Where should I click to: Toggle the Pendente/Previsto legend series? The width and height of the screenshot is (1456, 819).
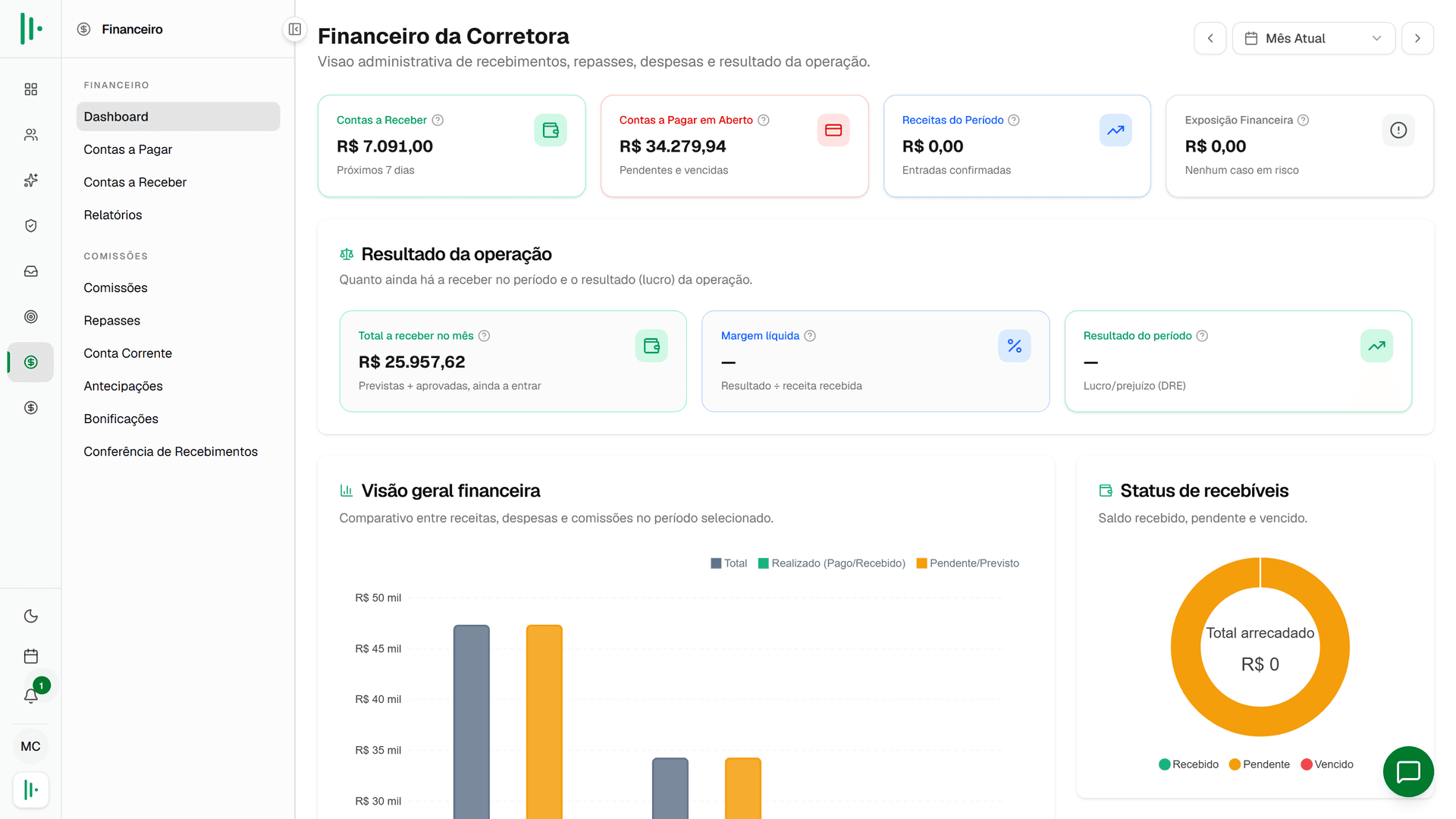point(968,563)
